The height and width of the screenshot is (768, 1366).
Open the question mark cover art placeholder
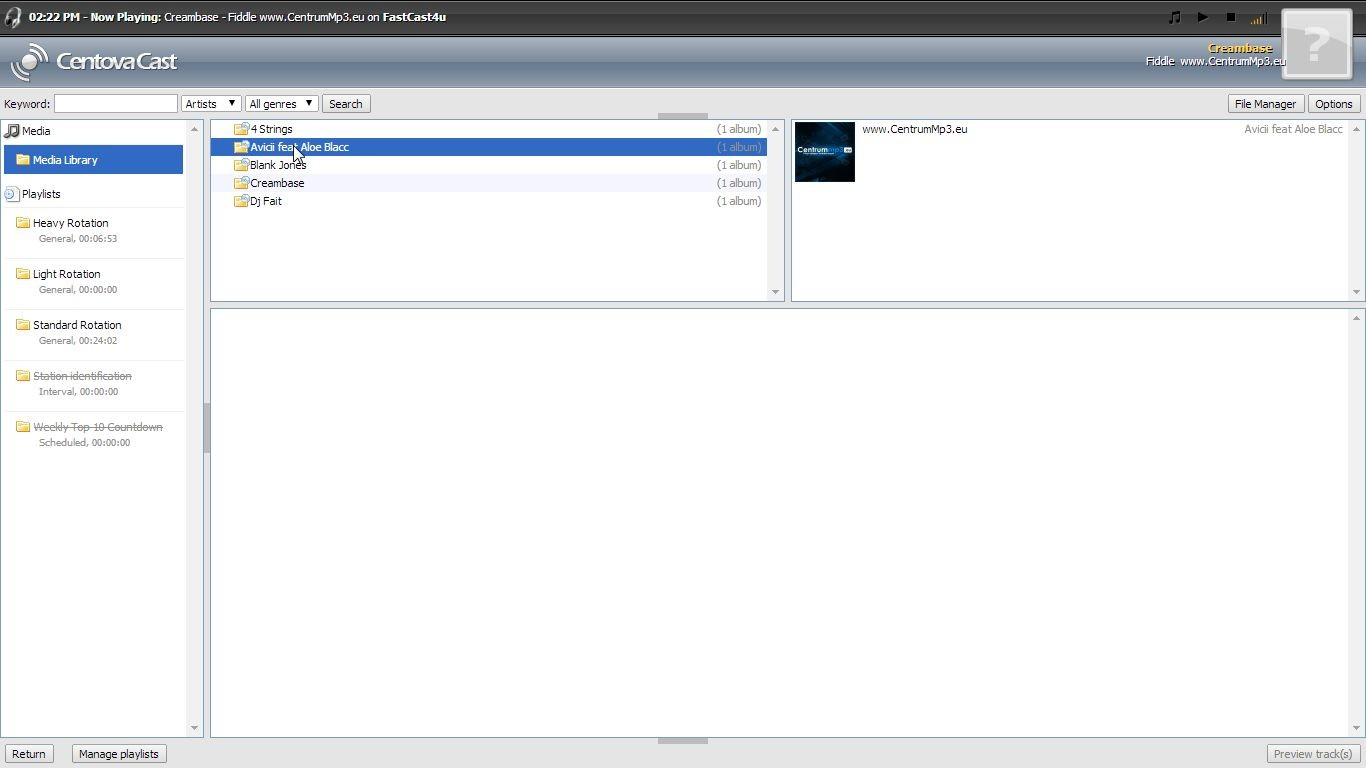1316,44
